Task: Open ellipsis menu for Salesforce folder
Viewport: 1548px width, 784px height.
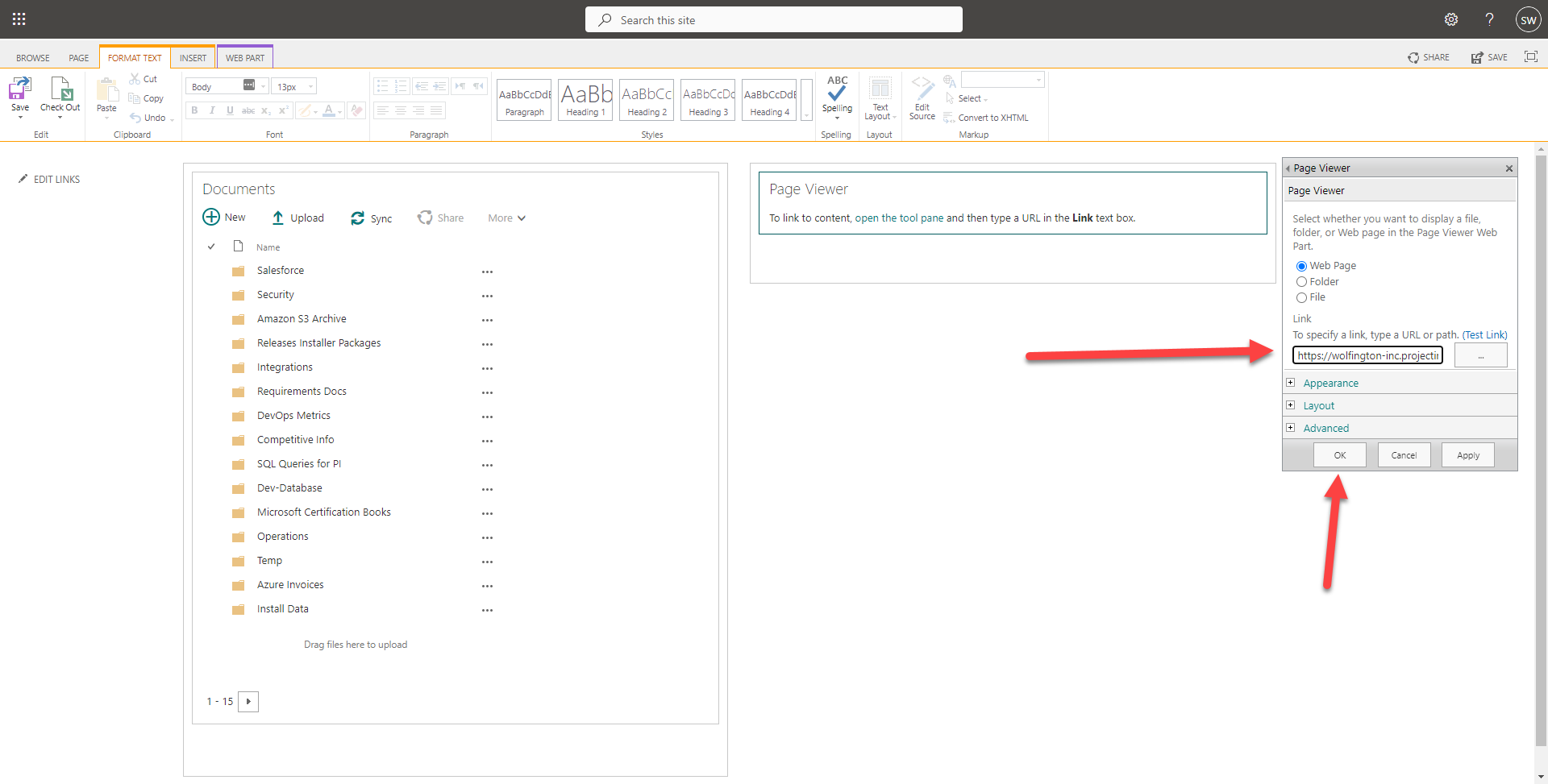Action: (487, 272)
